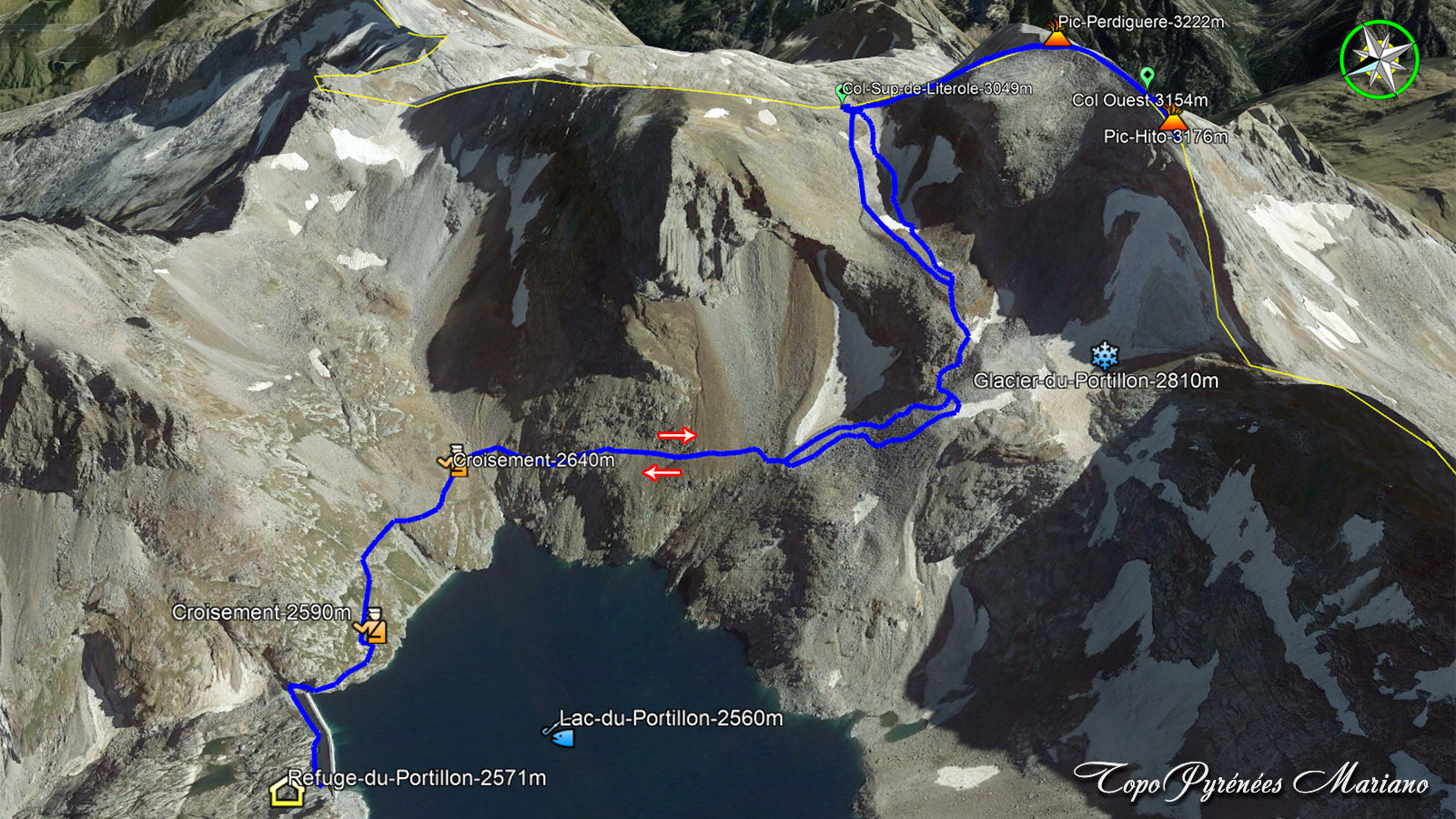Image resolution: width=1456 pixels, height=819 pixels.
Task: Click the Pic-Hito-3176m label text
Action: click(x=1166, y=136)
